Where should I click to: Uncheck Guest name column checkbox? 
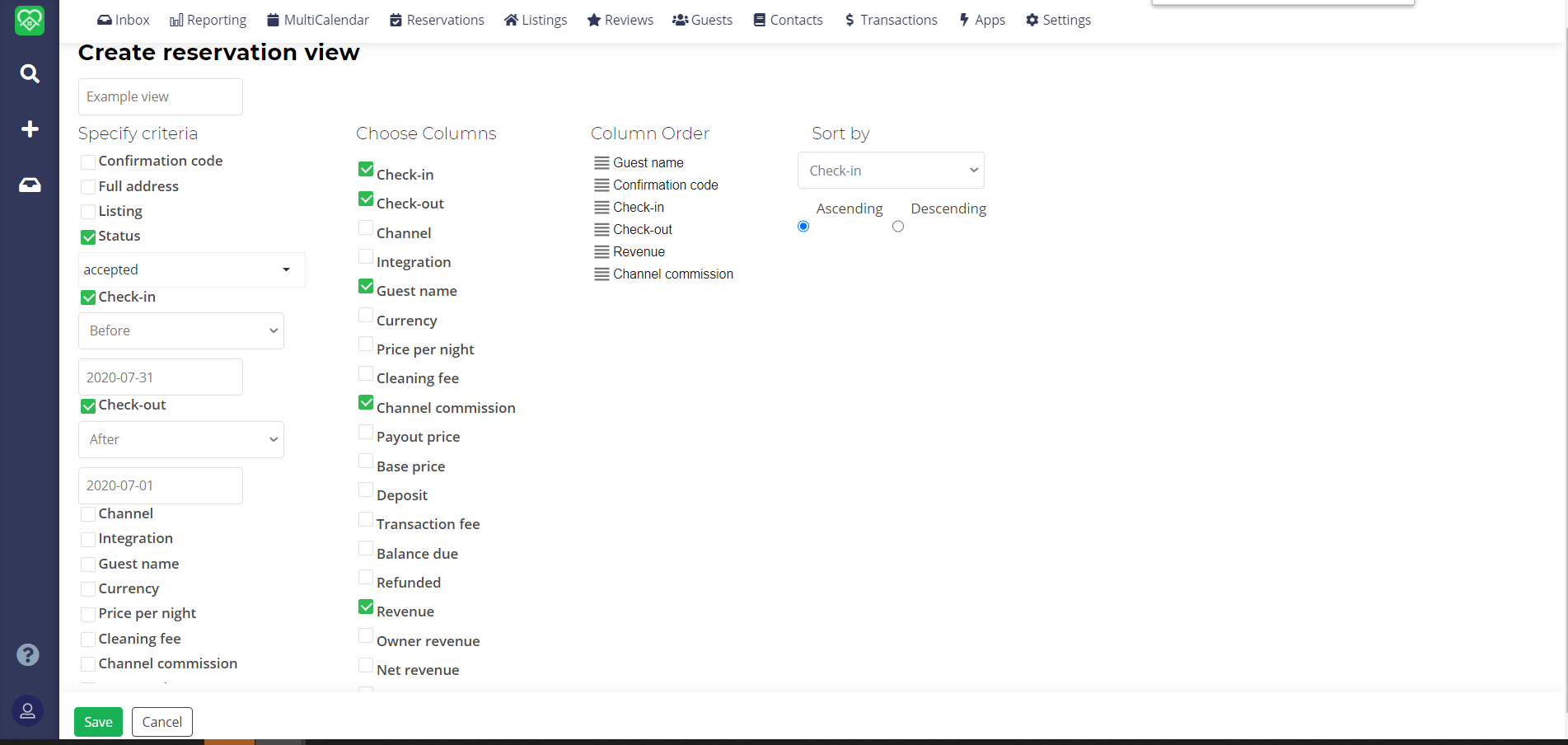pyautogui.click(x=366, y=286)
